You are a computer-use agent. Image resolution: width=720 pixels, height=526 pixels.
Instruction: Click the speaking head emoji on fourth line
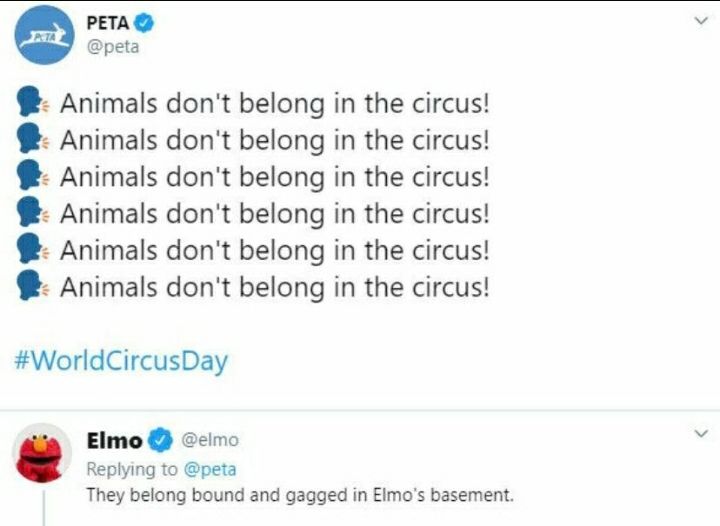click(34, 214)
